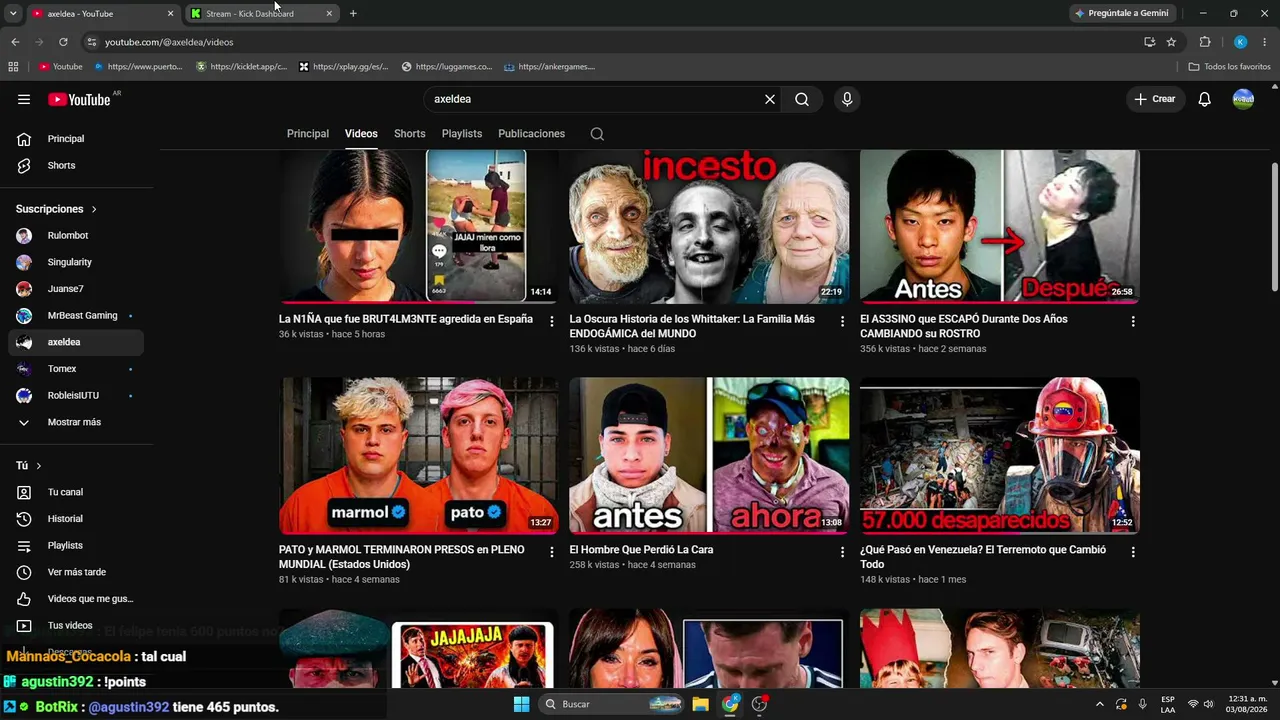Open options for El Hombre Que Perdió La Cara

coord(842,552)
